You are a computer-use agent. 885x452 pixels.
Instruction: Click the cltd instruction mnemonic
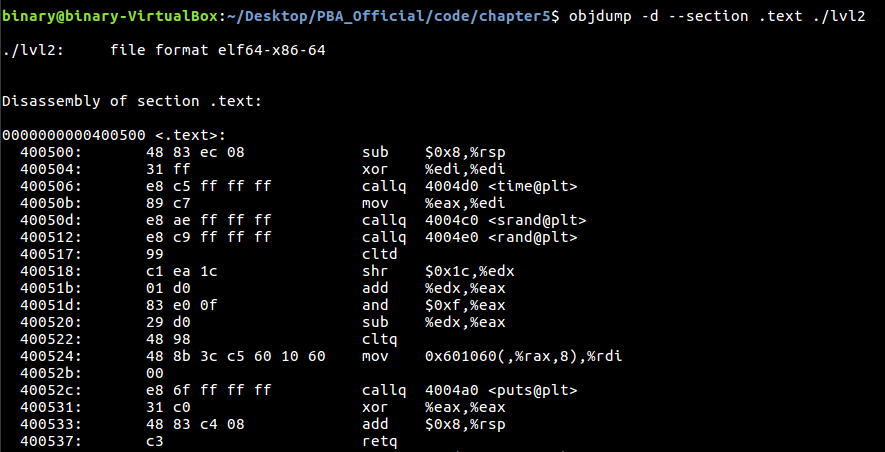[379, 254]
